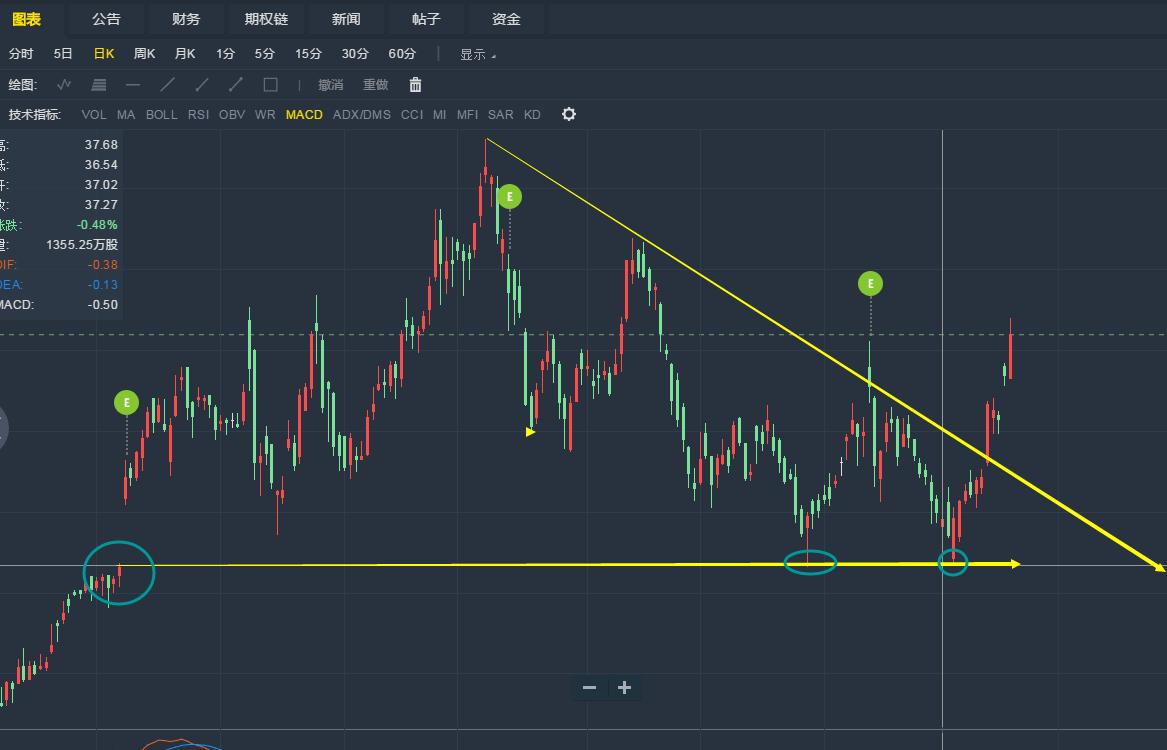
Task: Zoom out chart with minus button
Action: click(x=589, y=688)
